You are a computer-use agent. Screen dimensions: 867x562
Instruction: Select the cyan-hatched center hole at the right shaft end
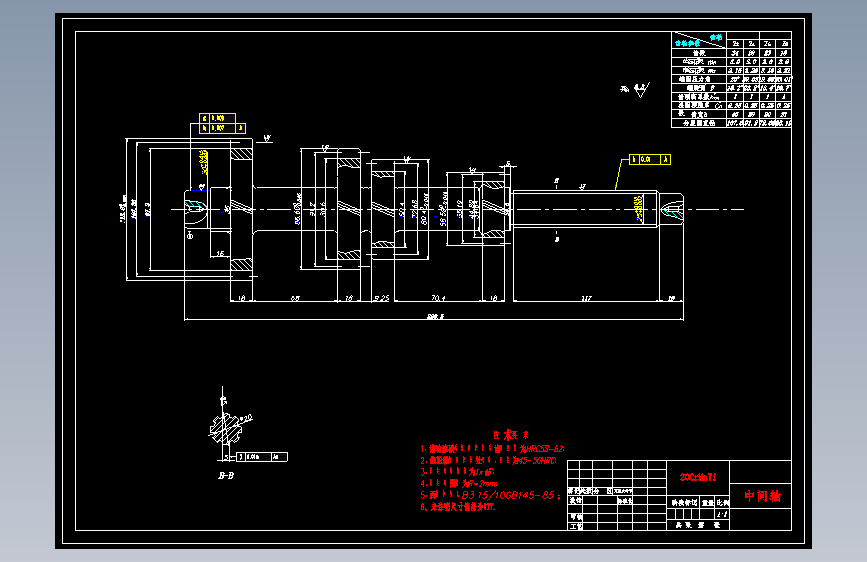[672, 209]
